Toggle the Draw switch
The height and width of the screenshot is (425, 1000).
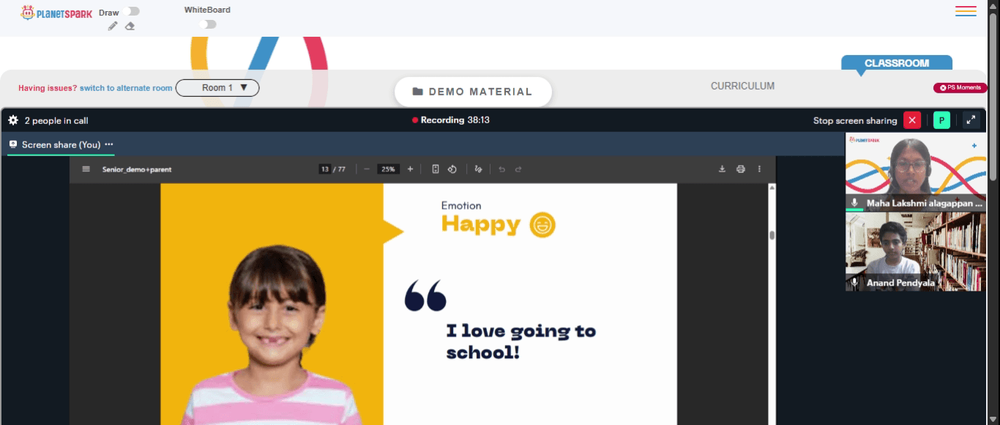[x=133, y=11]
